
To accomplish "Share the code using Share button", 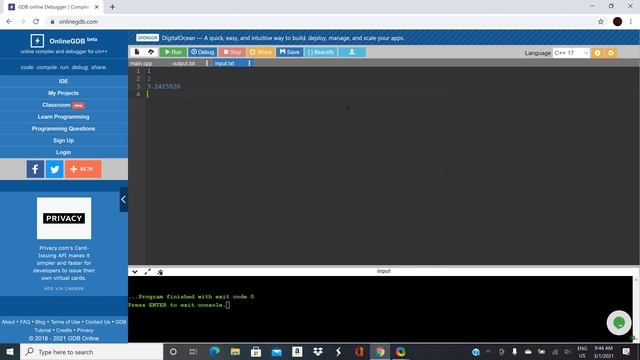I will point(260,52).
